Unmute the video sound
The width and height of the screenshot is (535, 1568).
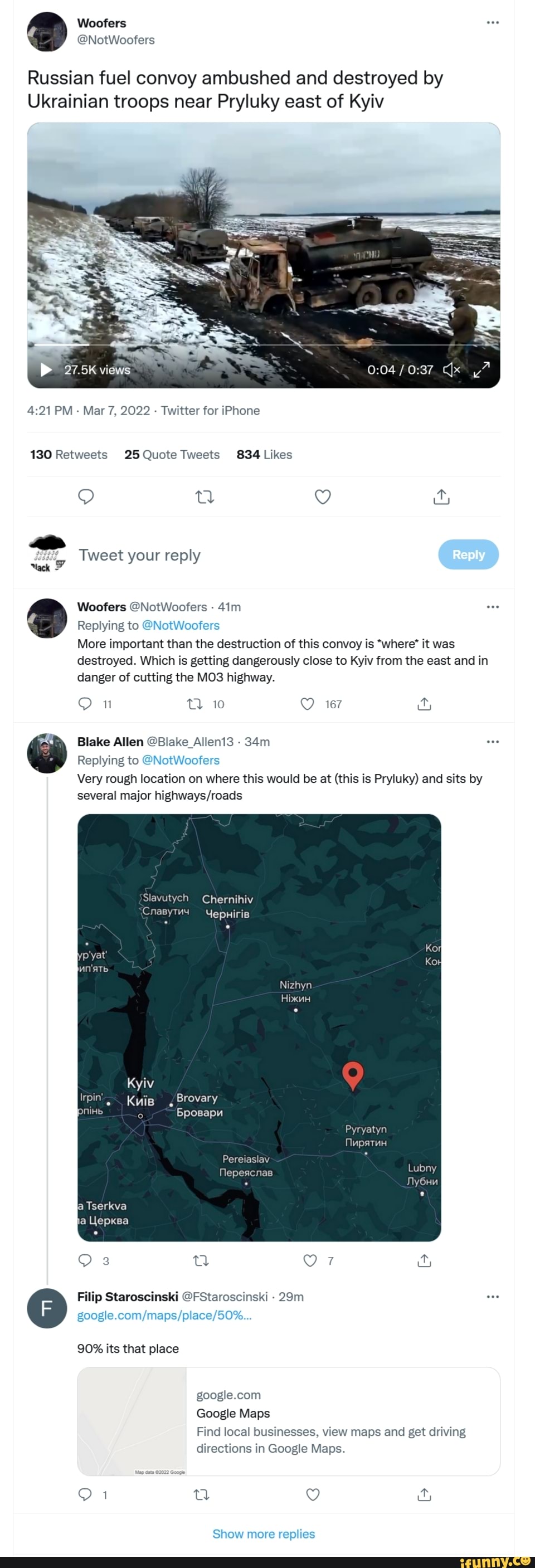451,369
